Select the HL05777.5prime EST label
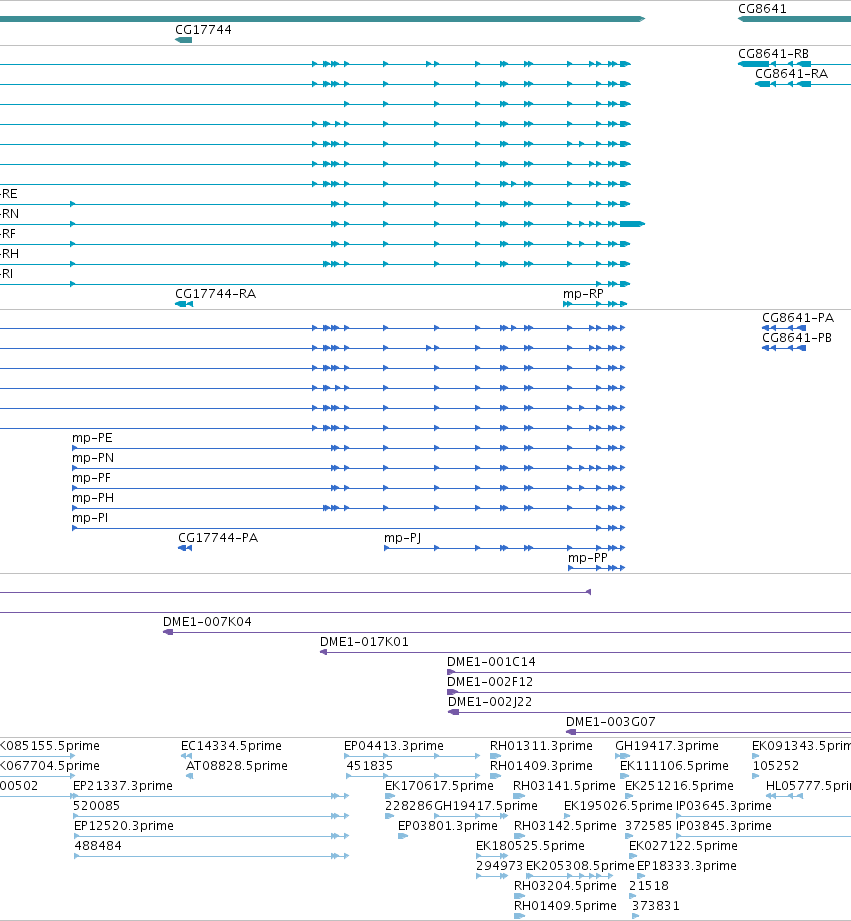851x921 pixels. pos(808,785)
